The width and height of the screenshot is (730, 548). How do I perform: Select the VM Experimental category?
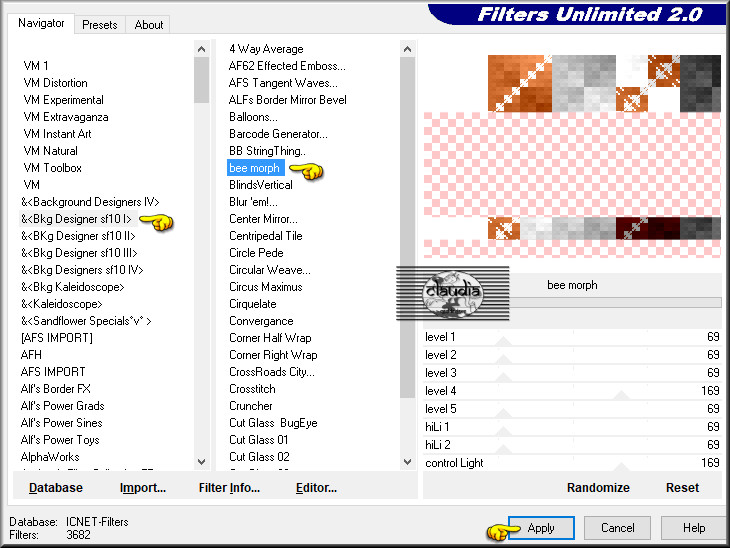pyautogui.click(x=63, y=100)
